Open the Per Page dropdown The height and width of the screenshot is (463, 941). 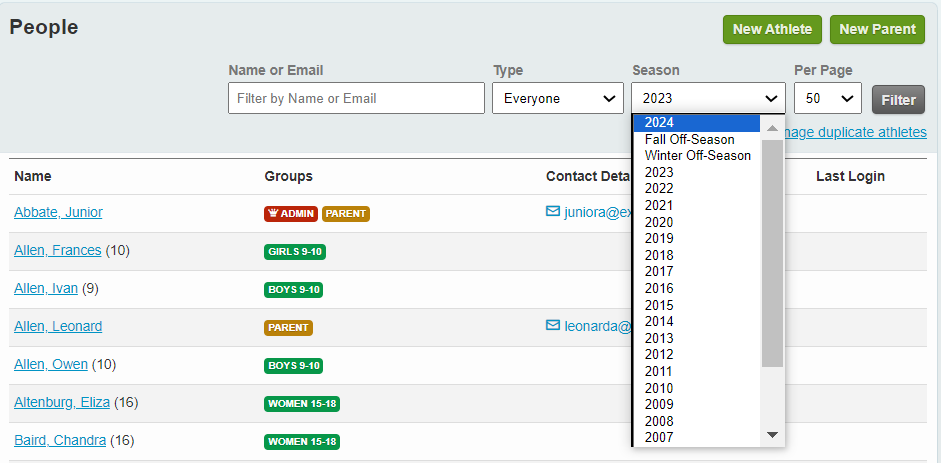pyautogui.click(x=827, y=98)
